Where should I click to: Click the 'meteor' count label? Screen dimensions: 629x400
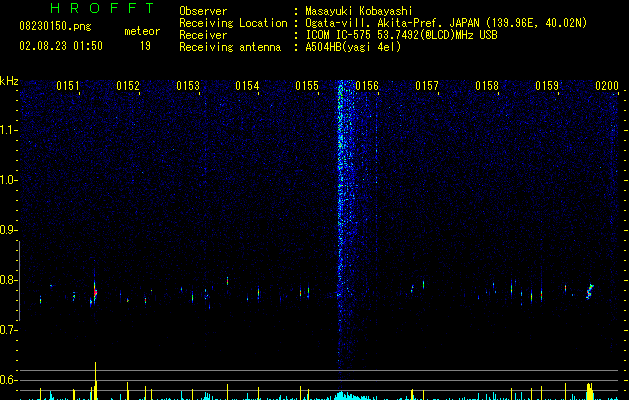tap(142, 31)
